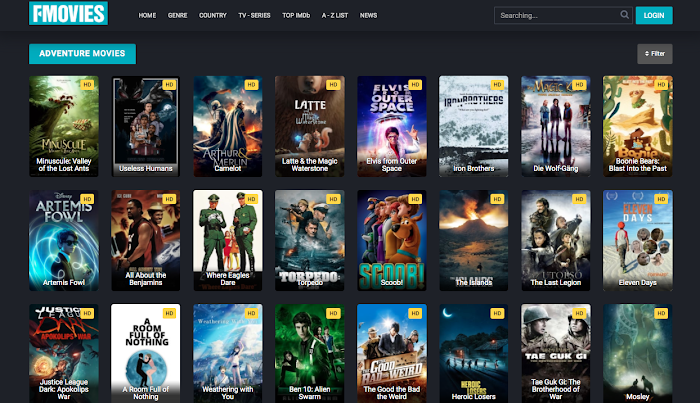Viewport: 700px width, 403px height.
Task: Open Elvis from Outer Space poster
Action: coord(392,126)
